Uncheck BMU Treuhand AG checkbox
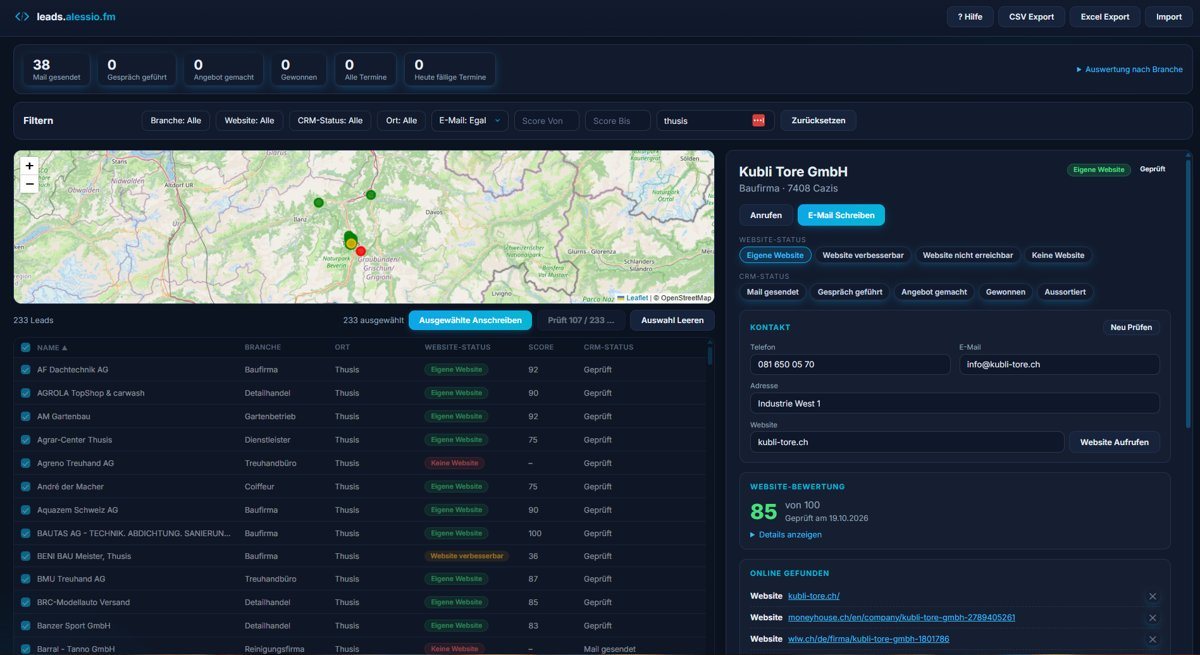Screen dimensions: 1200x655 click(25, 579)
